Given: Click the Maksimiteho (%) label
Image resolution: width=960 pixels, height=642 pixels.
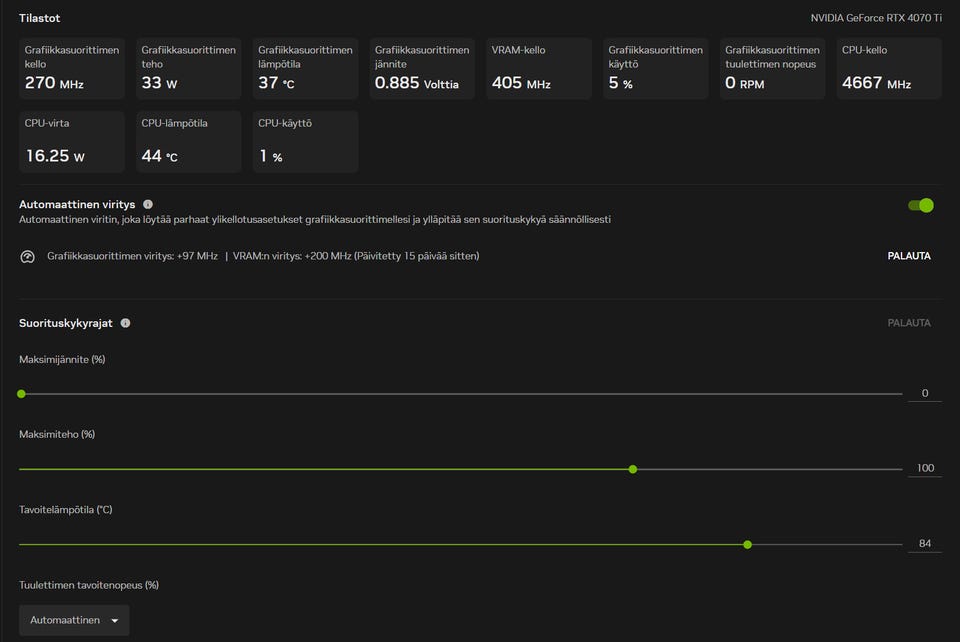Looking at the screenshot, I should [x=57, y=434].
